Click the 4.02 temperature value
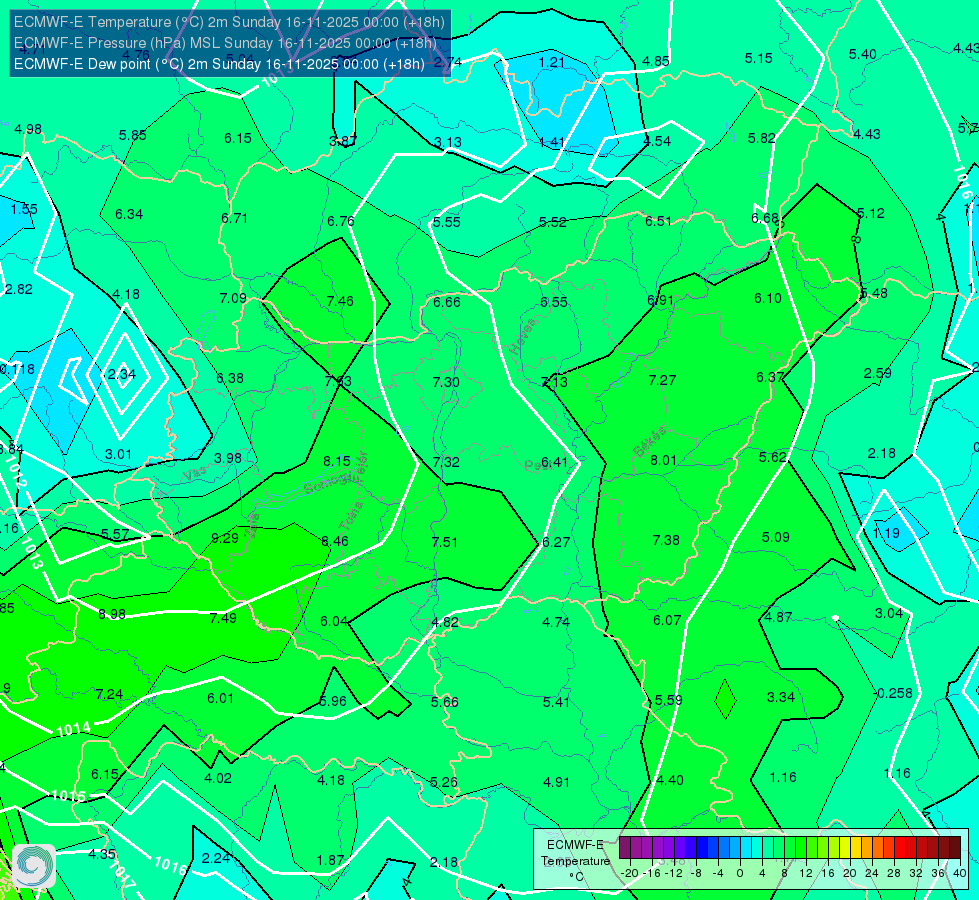Image resolution: width=979 pixels, height=900 pixels. 218,778
